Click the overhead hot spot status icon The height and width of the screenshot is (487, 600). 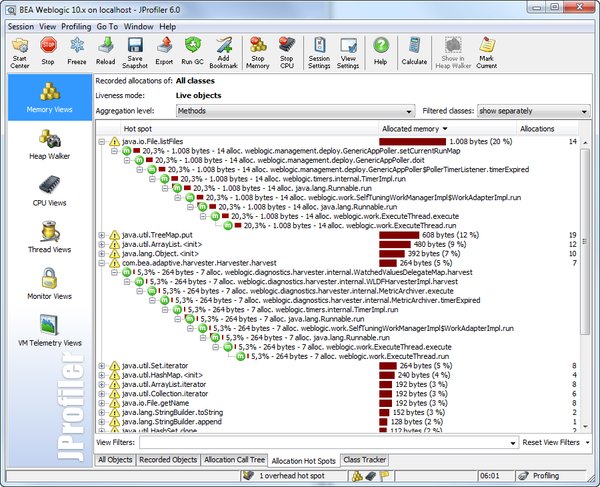click(249, 476)
